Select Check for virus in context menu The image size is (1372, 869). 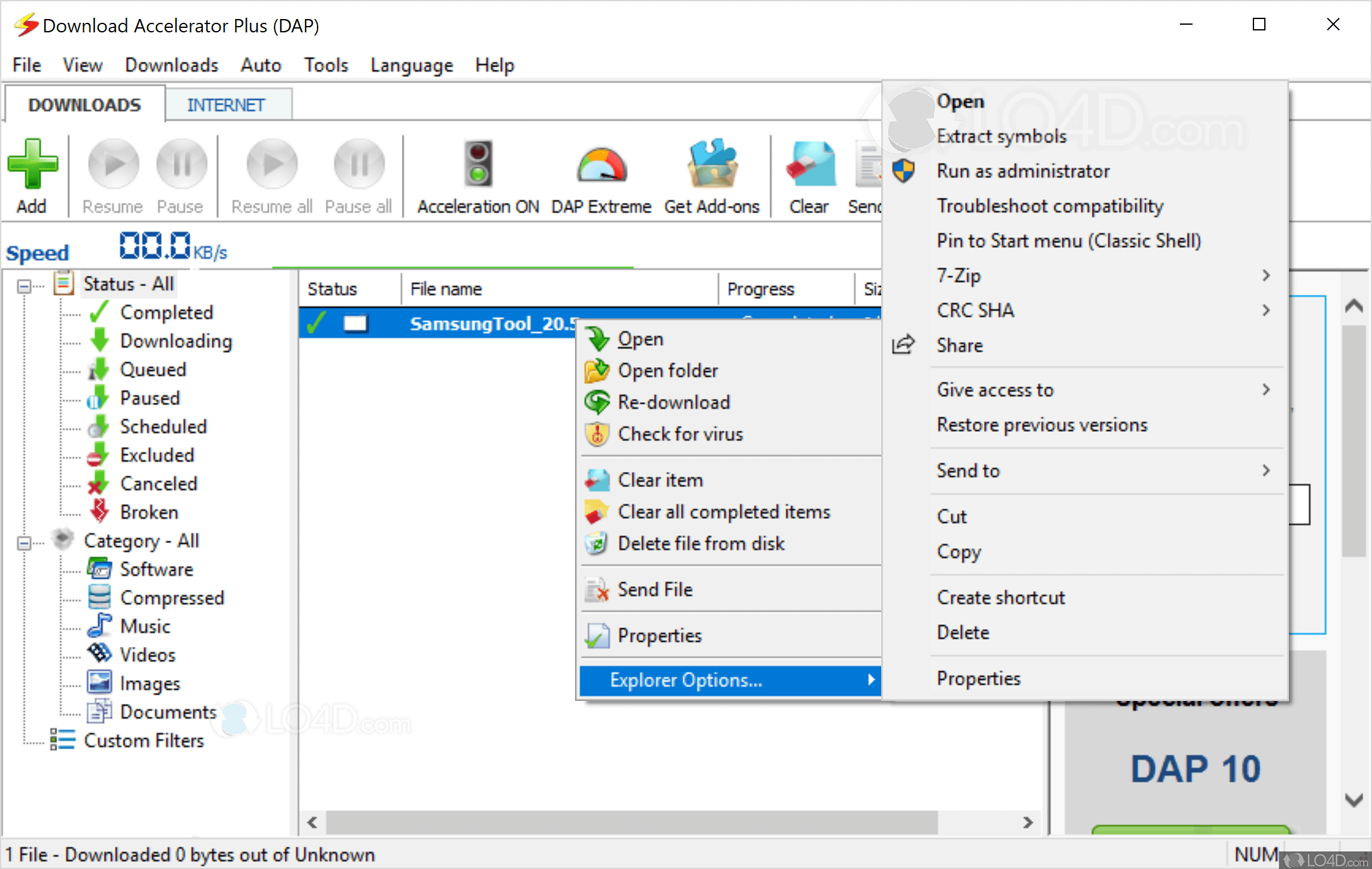pyautogui.click(x=680, y=434)
